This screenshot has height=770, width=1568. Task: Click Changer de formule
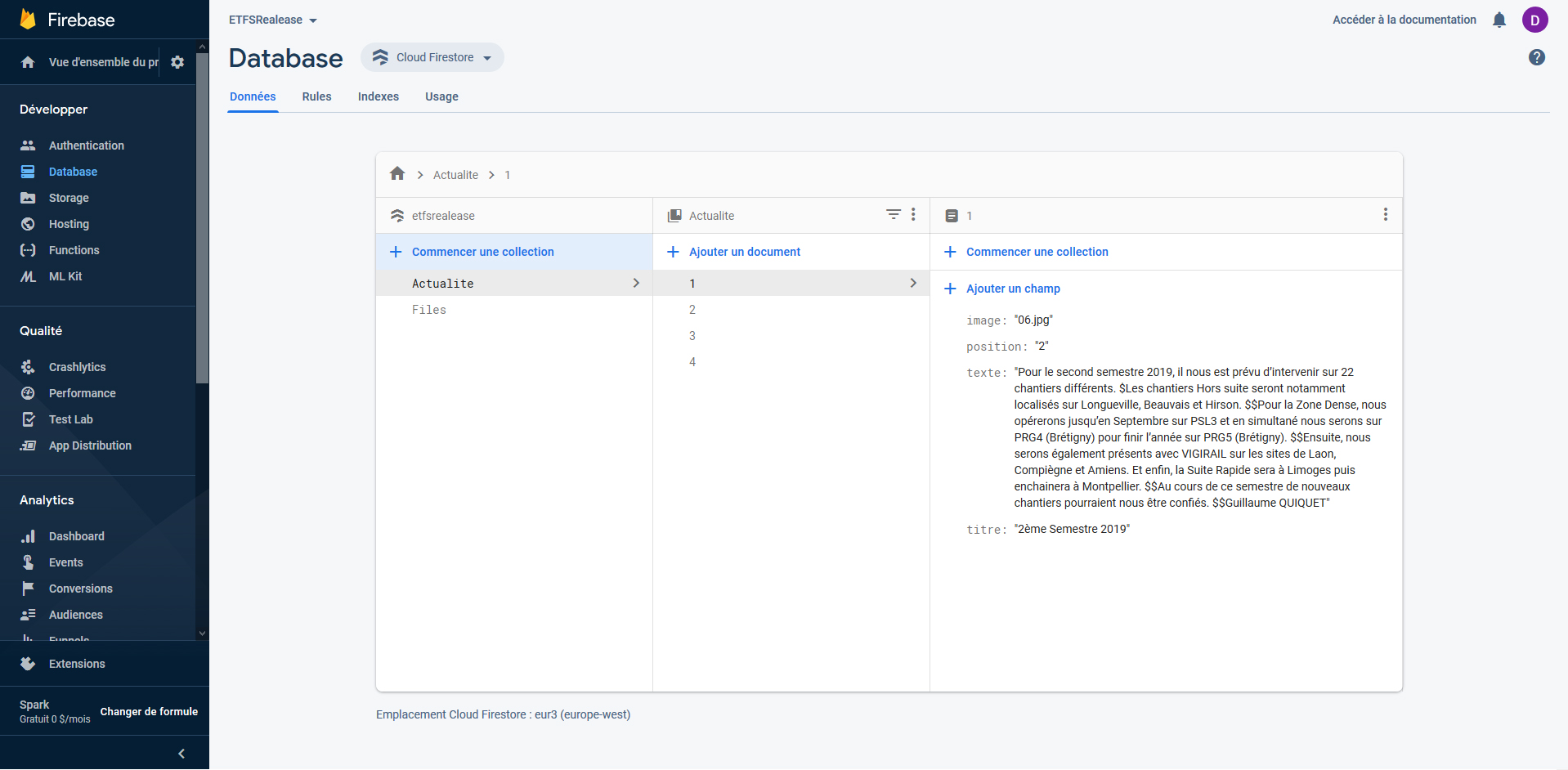click(x=149, y=712)
